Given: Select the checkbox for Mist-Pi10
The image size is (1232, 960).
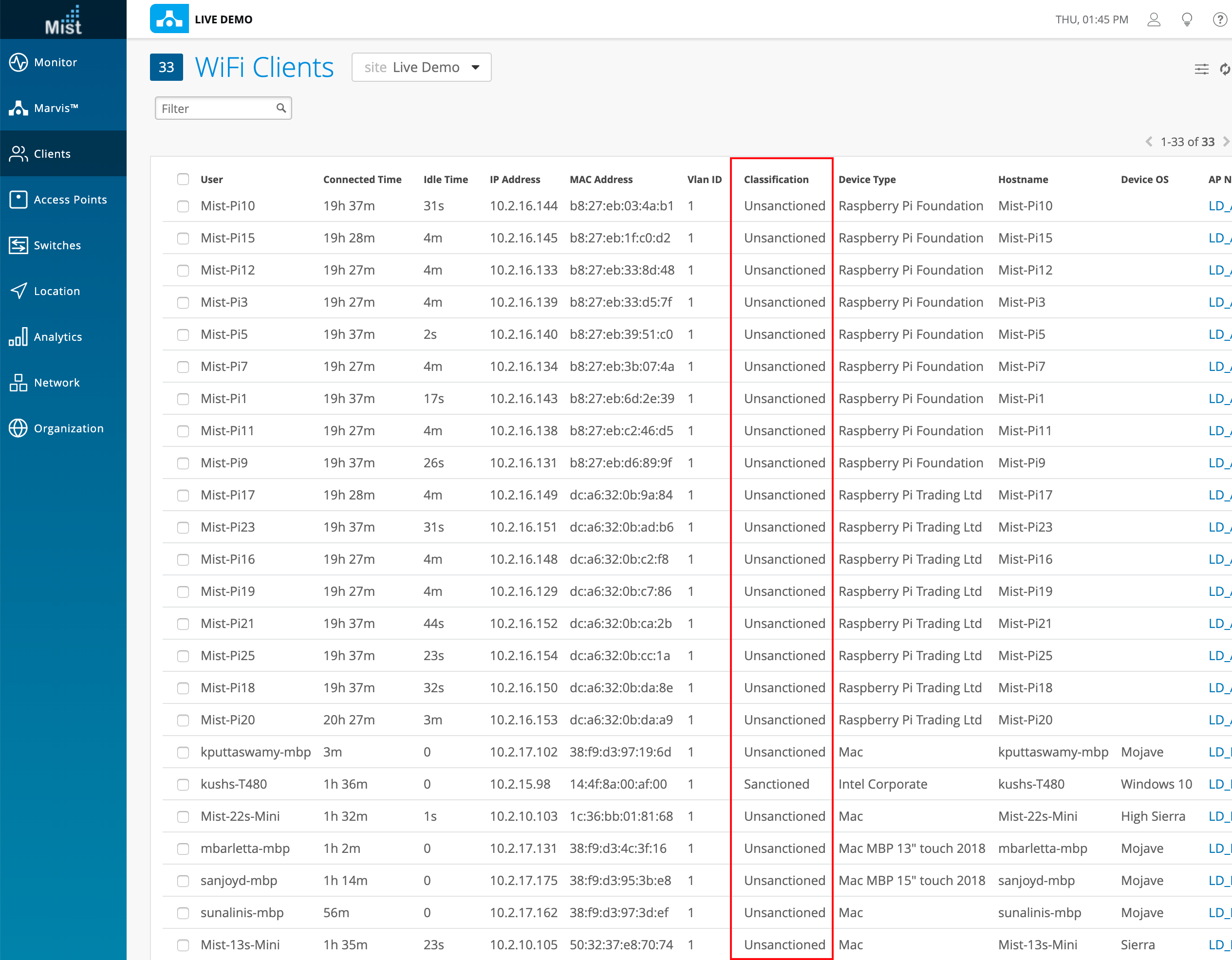Looking at the screenshot, I should 183,206.
